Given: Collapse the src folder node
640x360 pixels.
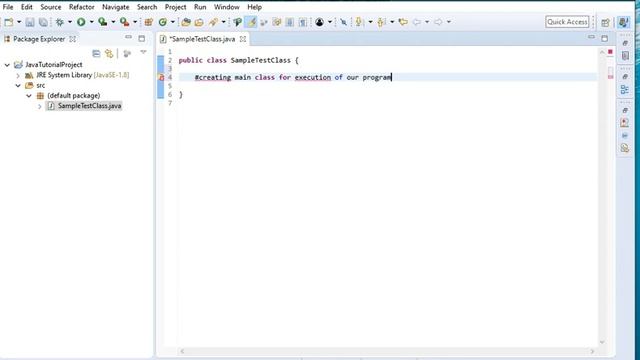Looking at the screenshot, I should pos(18,86).
